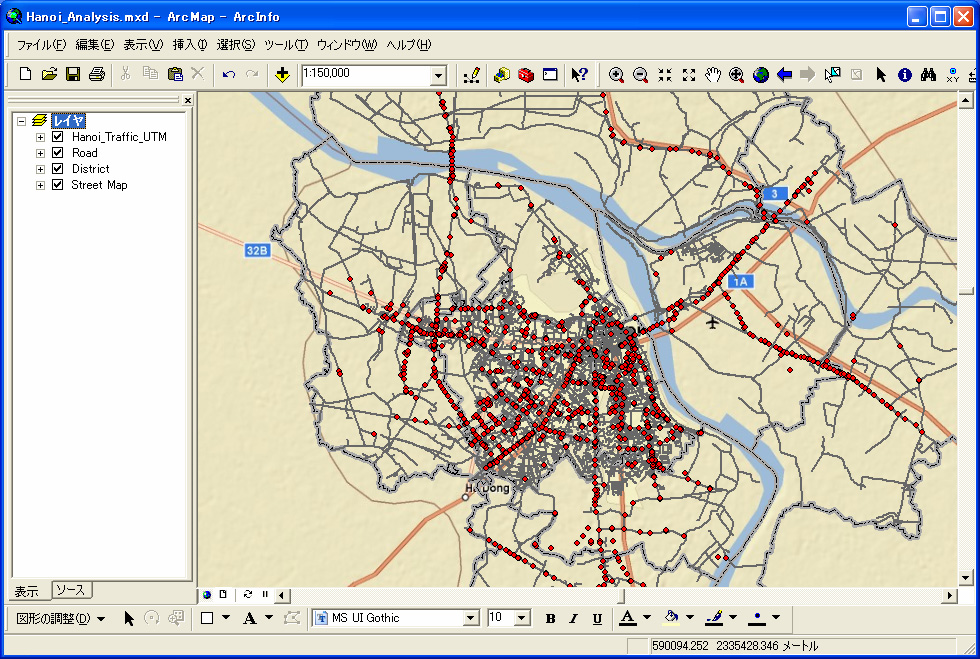Click the Add Data button
The height and width of the screenshot is (659, 980).
(283, 75)
